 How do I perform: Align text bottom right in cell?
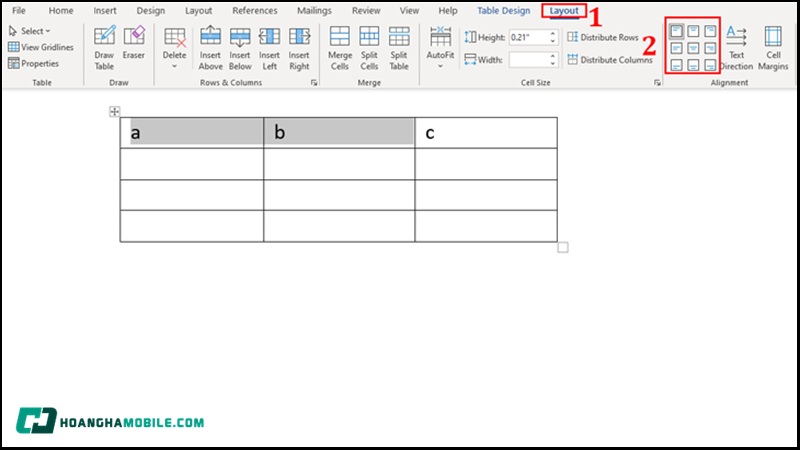(x=710, y=65)
